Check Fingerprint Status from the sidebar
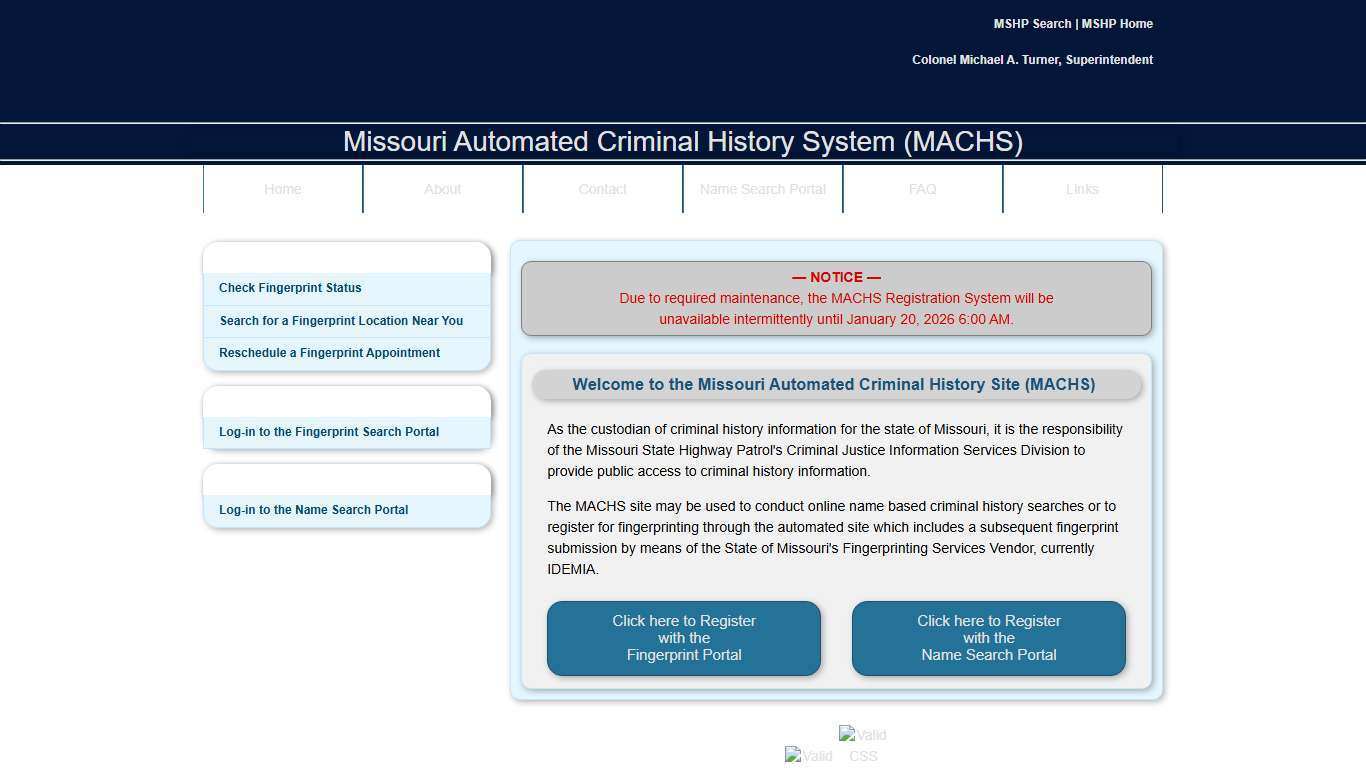 [x=290, y=288]
